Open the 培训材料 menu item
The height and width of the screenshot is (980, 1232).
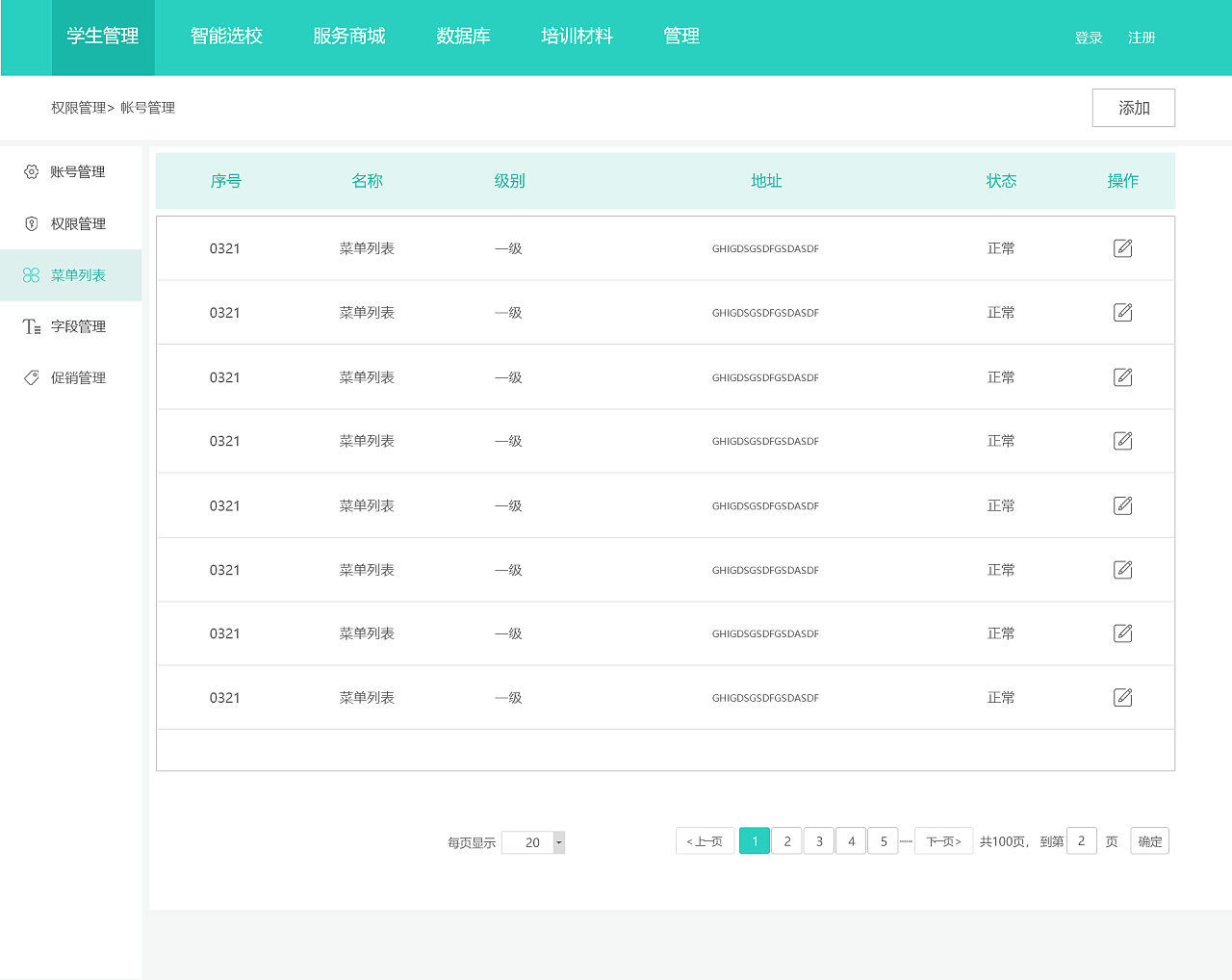(577, 36)
